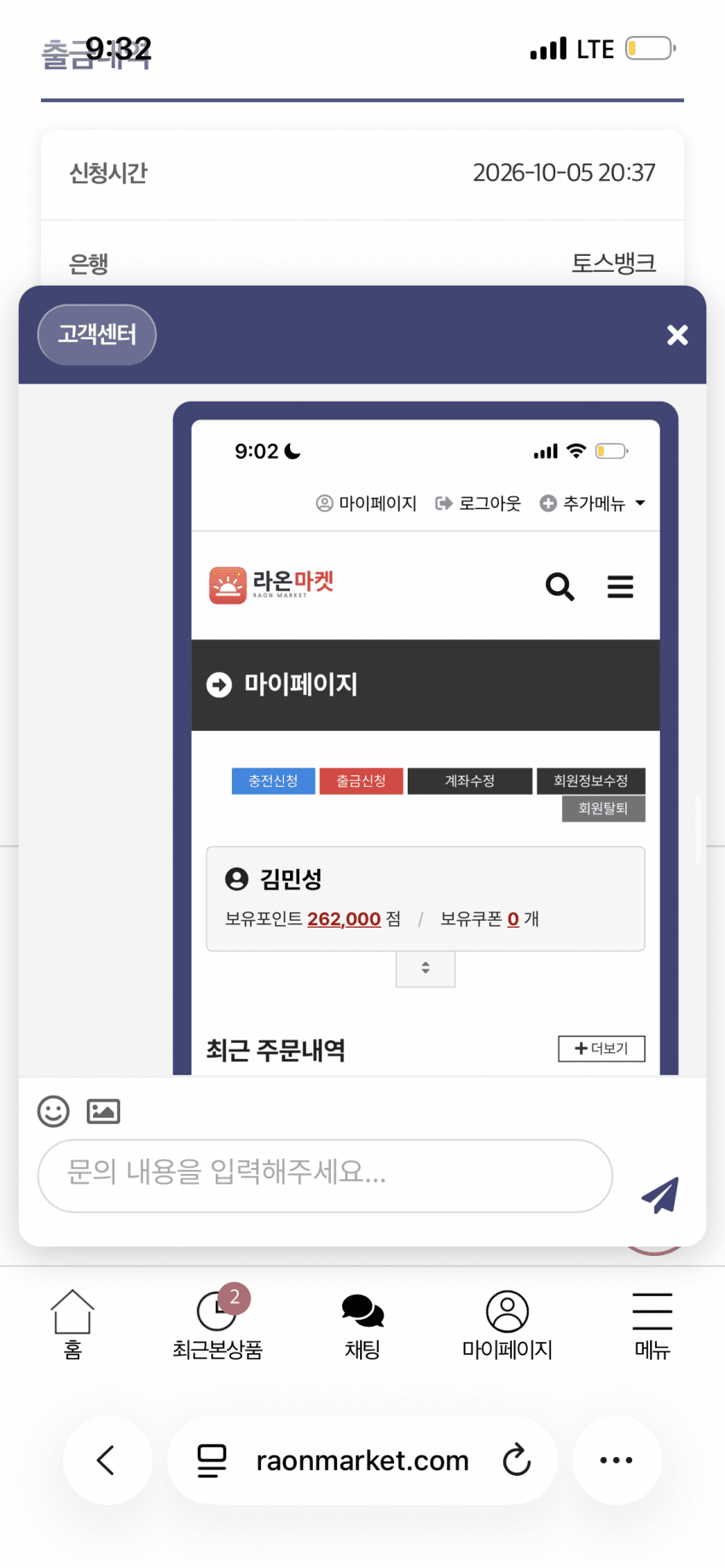Attach an image via picture icon
The image size is (725, 1568).
point(103,1111)
